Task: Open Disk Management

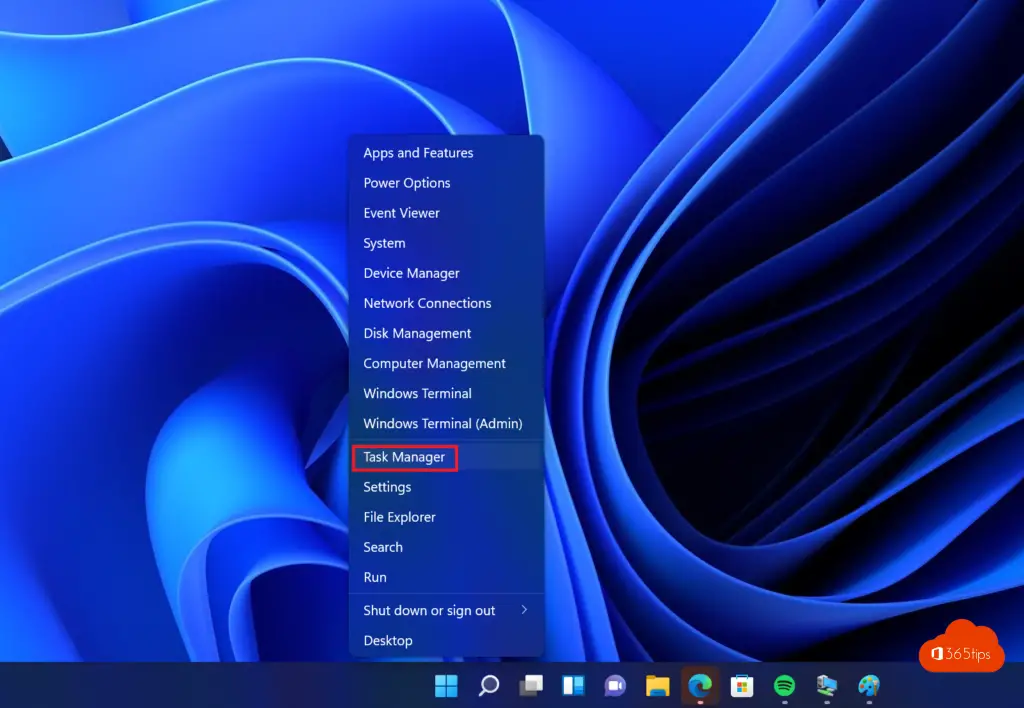Action: click(x=417, y=333)
